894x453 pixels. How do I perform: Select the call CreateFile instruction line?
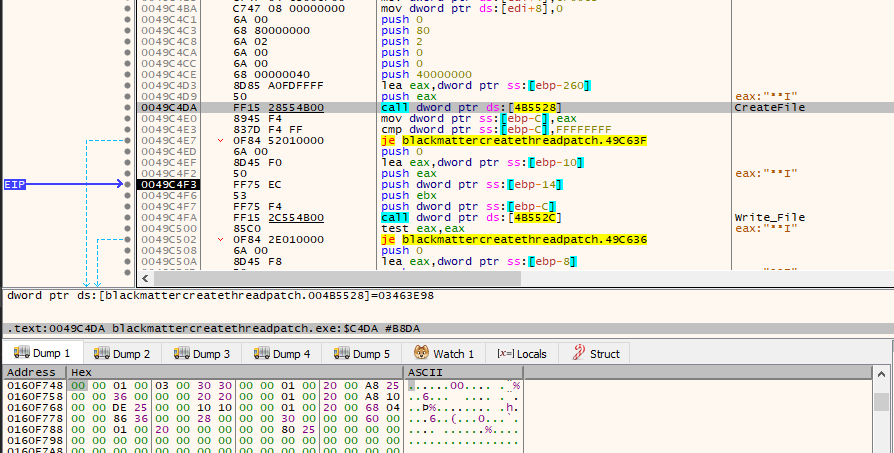(450, 107)
